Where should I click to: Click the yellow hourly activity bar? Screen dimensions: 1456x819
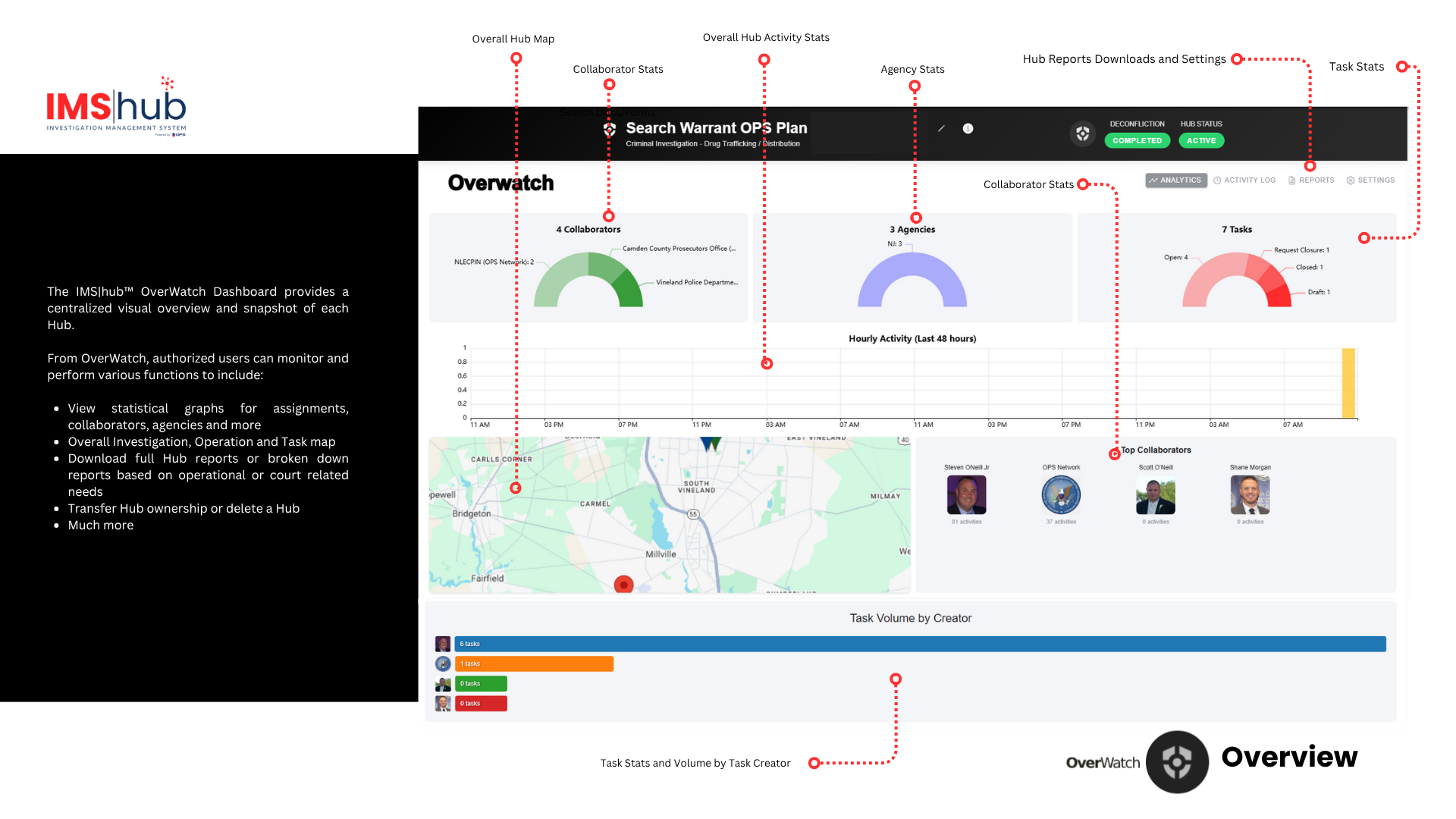tap(1348, 384)
